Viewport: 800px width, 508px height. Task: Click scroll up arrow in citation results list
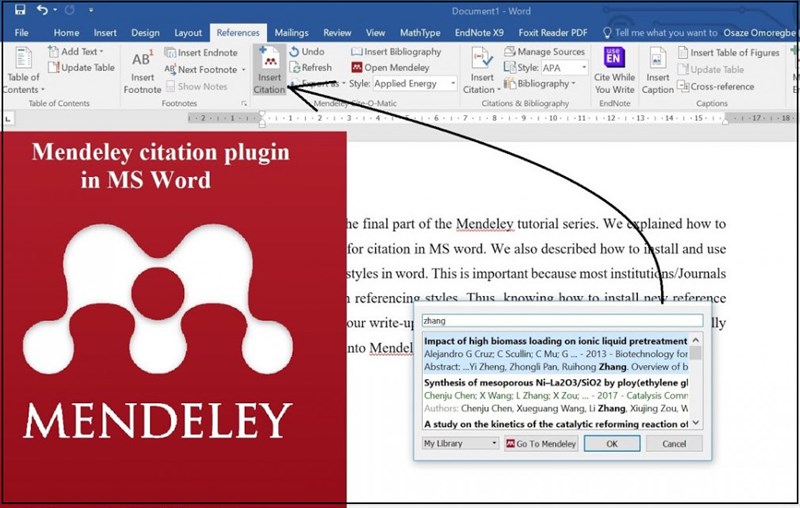[696, 340]
